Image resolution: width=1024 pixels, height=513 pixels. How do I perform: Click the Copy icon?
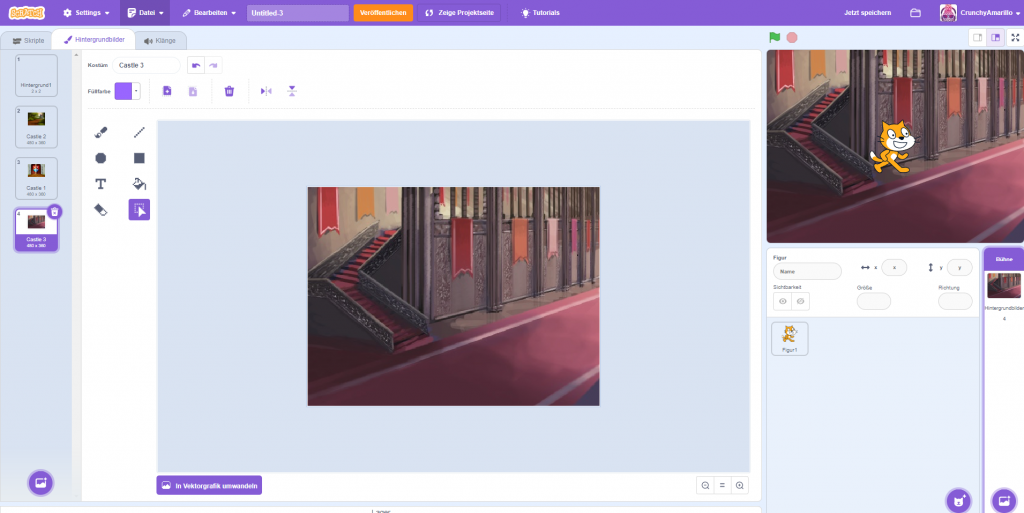[x=167, y=91]
